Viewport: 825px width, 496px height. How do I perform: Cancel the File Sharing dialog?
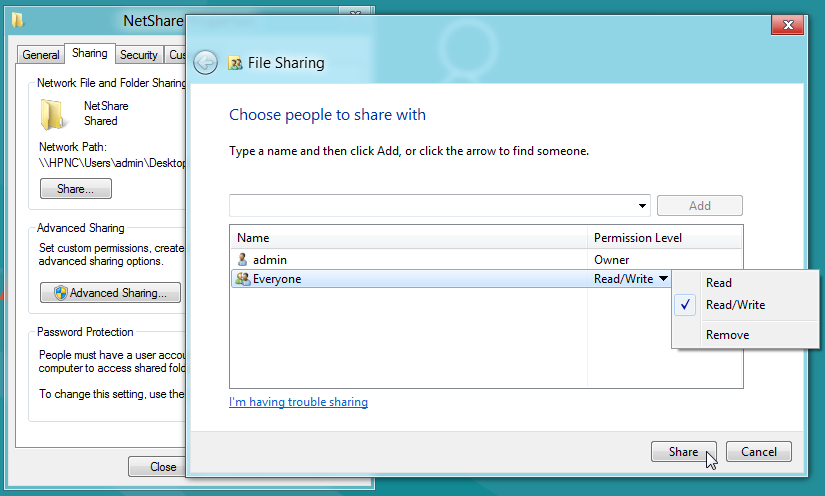point(758,452)
